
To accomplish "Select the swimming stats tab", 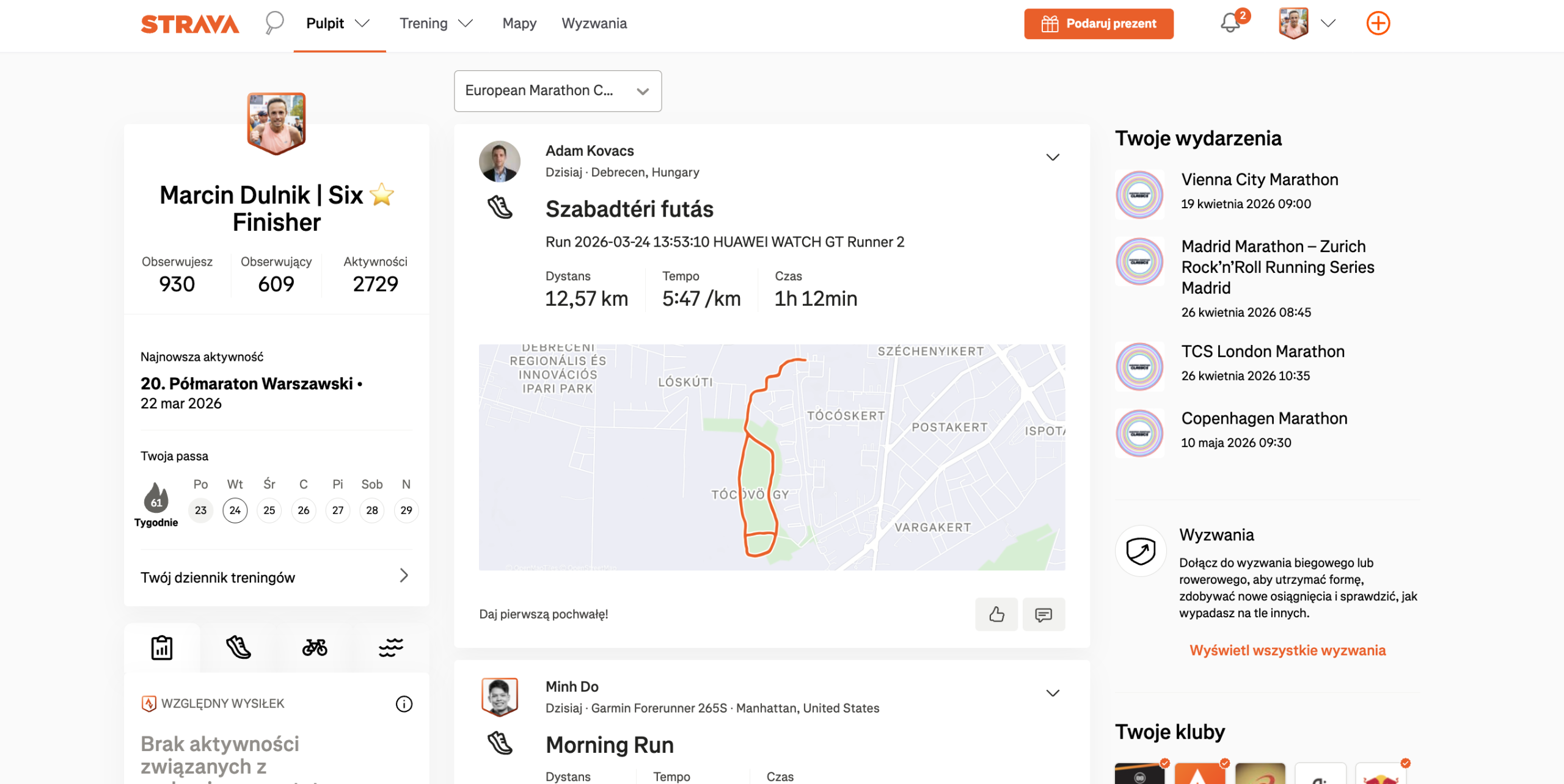I will (391, 647).
